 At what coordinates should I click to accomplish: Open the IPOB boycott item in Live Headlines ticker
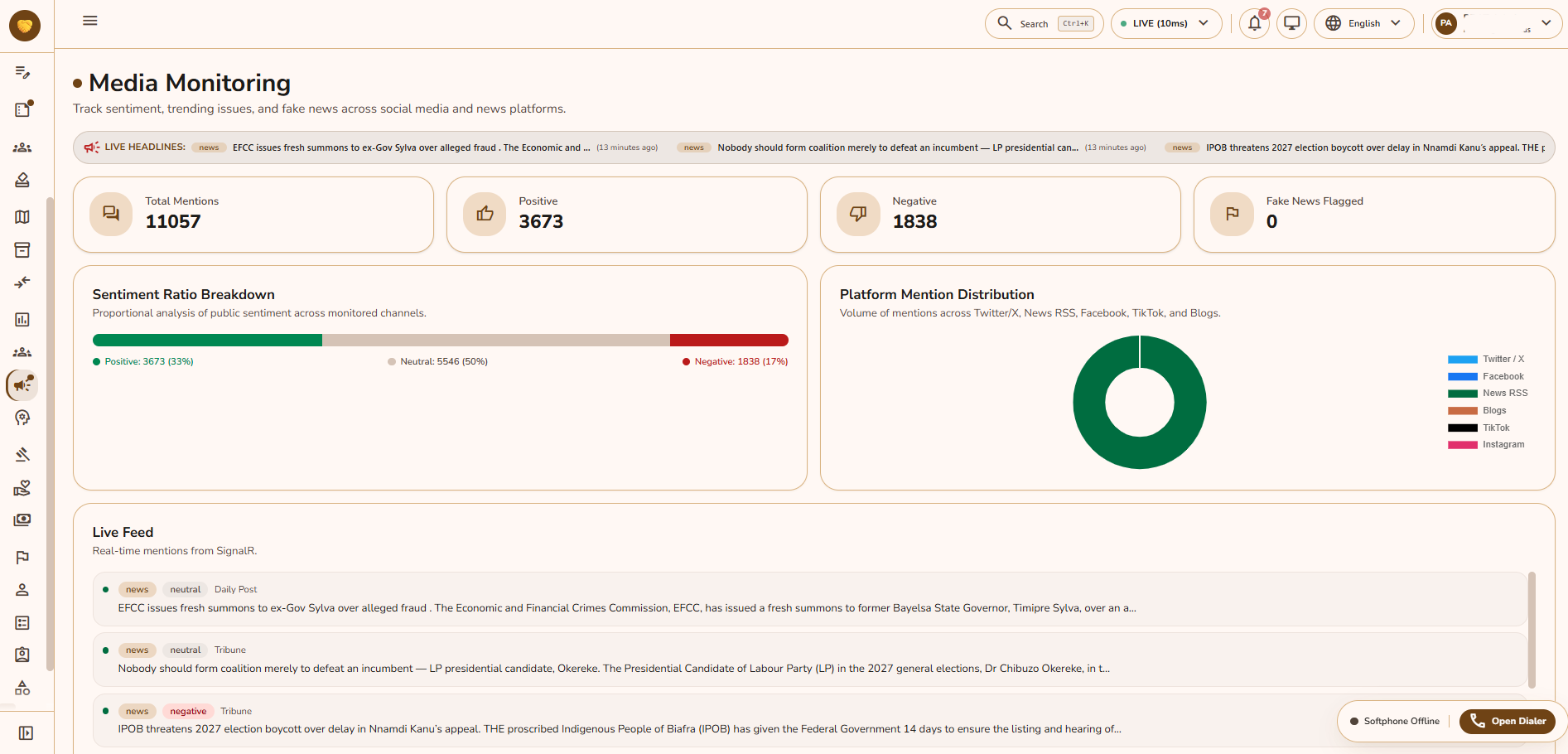point(1354,147)
